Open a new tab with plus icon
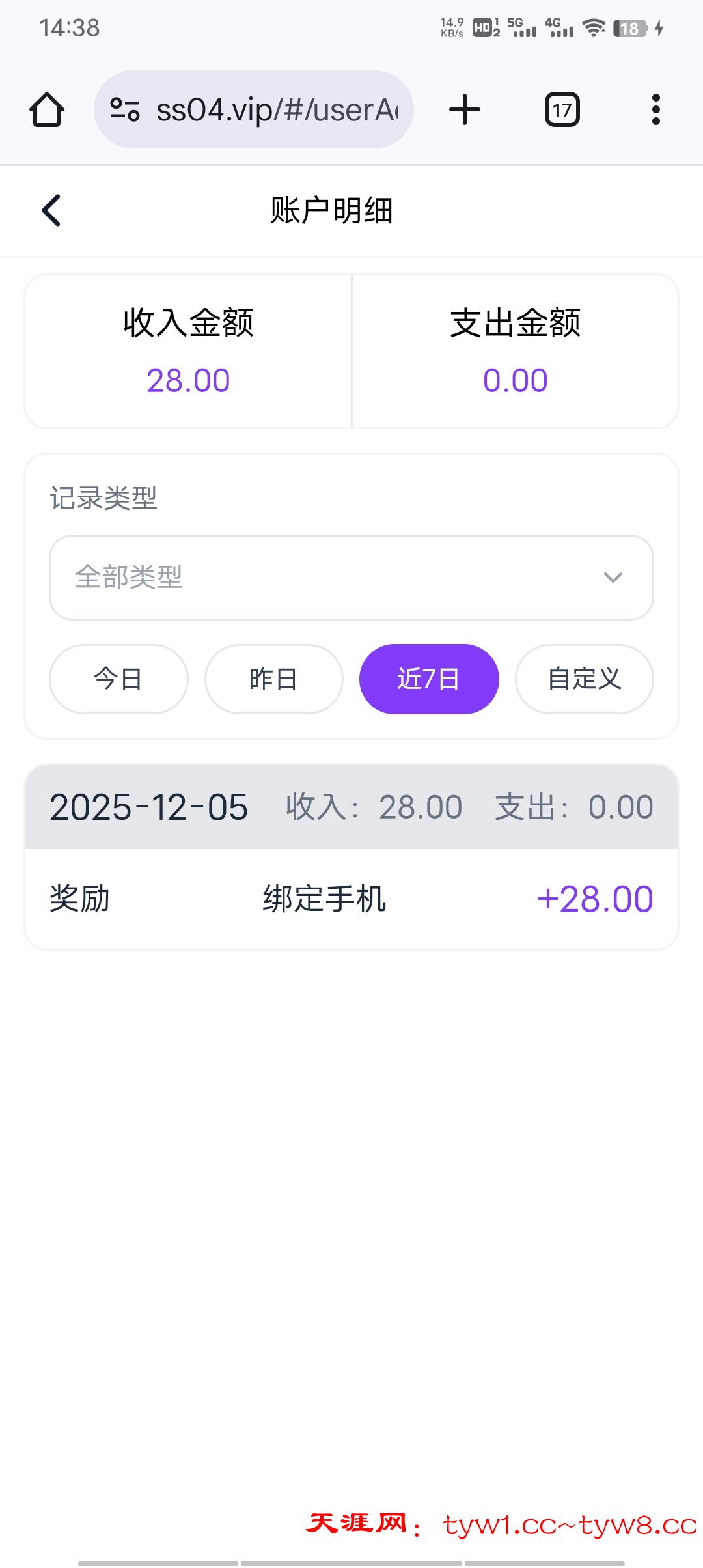 pos(465,109)
